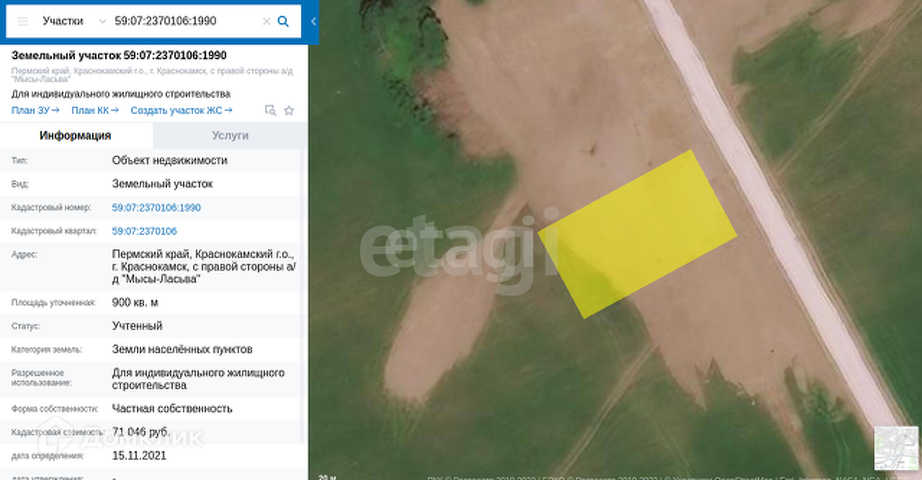Select the Земли населённых пунктов value
922x480 pixels.
click(x=182, y=349)
